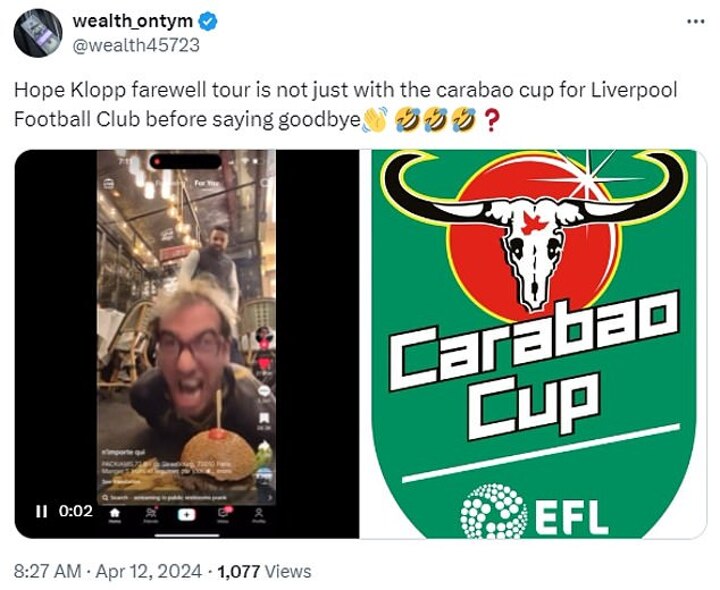Tap the TikTok comment bubble icon
The image size is (720, 590).
pyautogui.click(x=264, y=391)
